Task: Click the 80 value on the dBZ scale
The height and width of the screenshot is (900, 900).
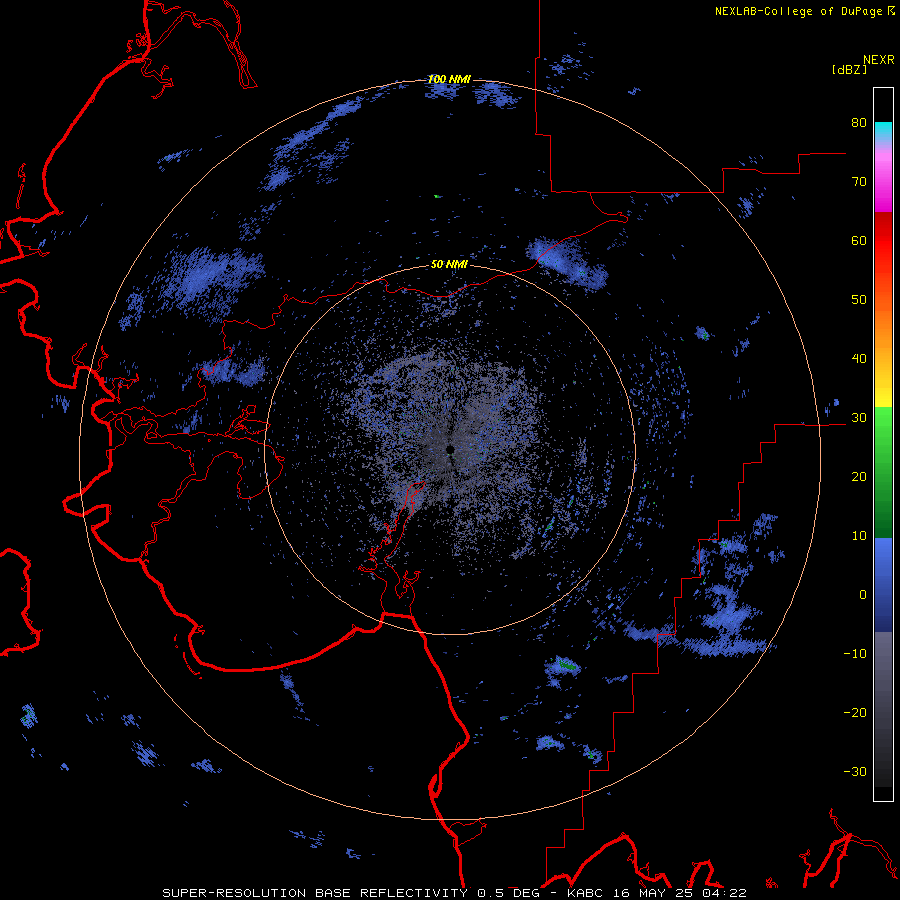Action: coord(859,123)
